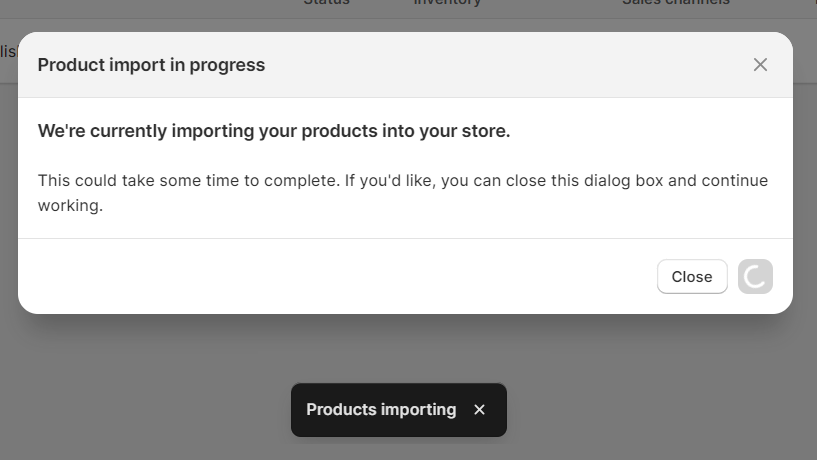Click the currently importing your products heading
This screenshot has width=817, height=460.
[x=274, y=131]
